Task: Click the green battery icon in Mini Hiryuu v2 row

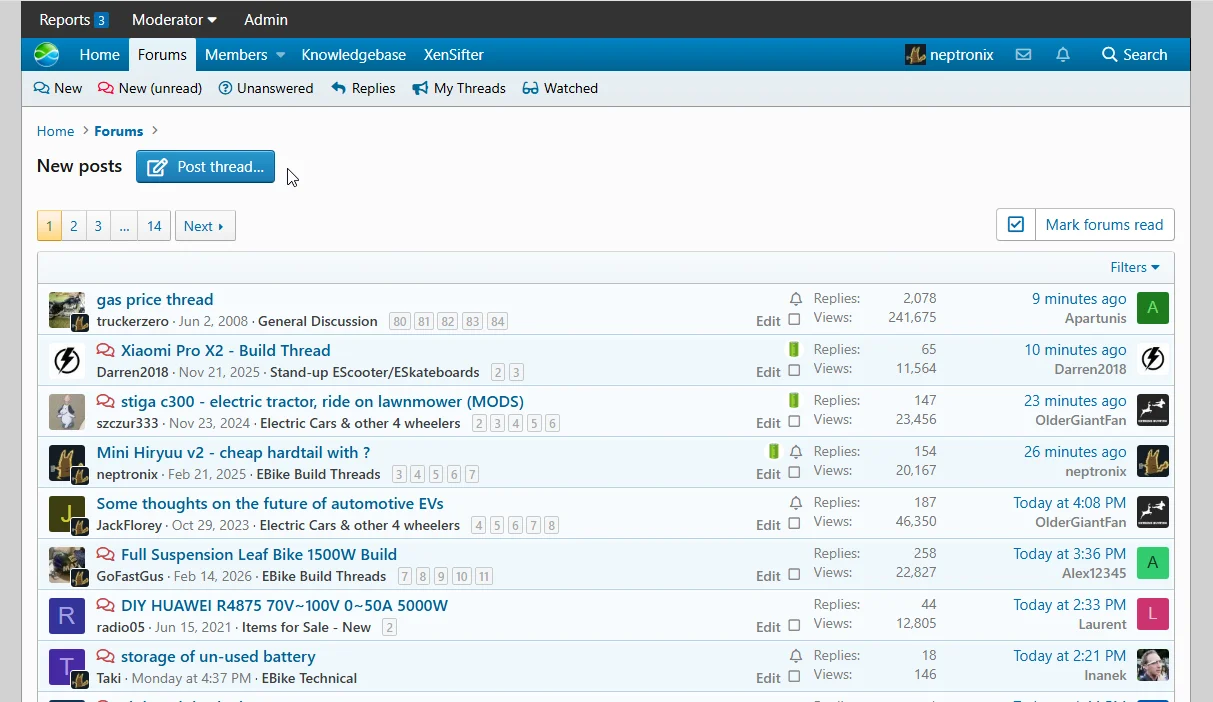Action: (x=773, y=452)
